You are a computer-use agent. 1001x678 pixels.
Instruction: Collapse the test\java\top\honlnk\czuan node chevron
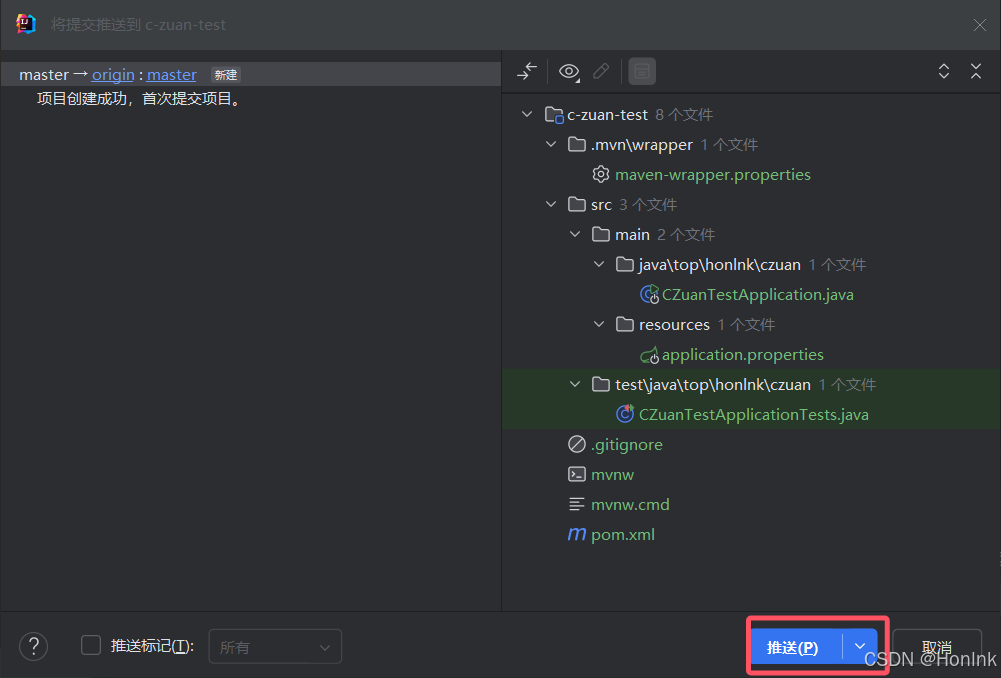coord(575,385)
